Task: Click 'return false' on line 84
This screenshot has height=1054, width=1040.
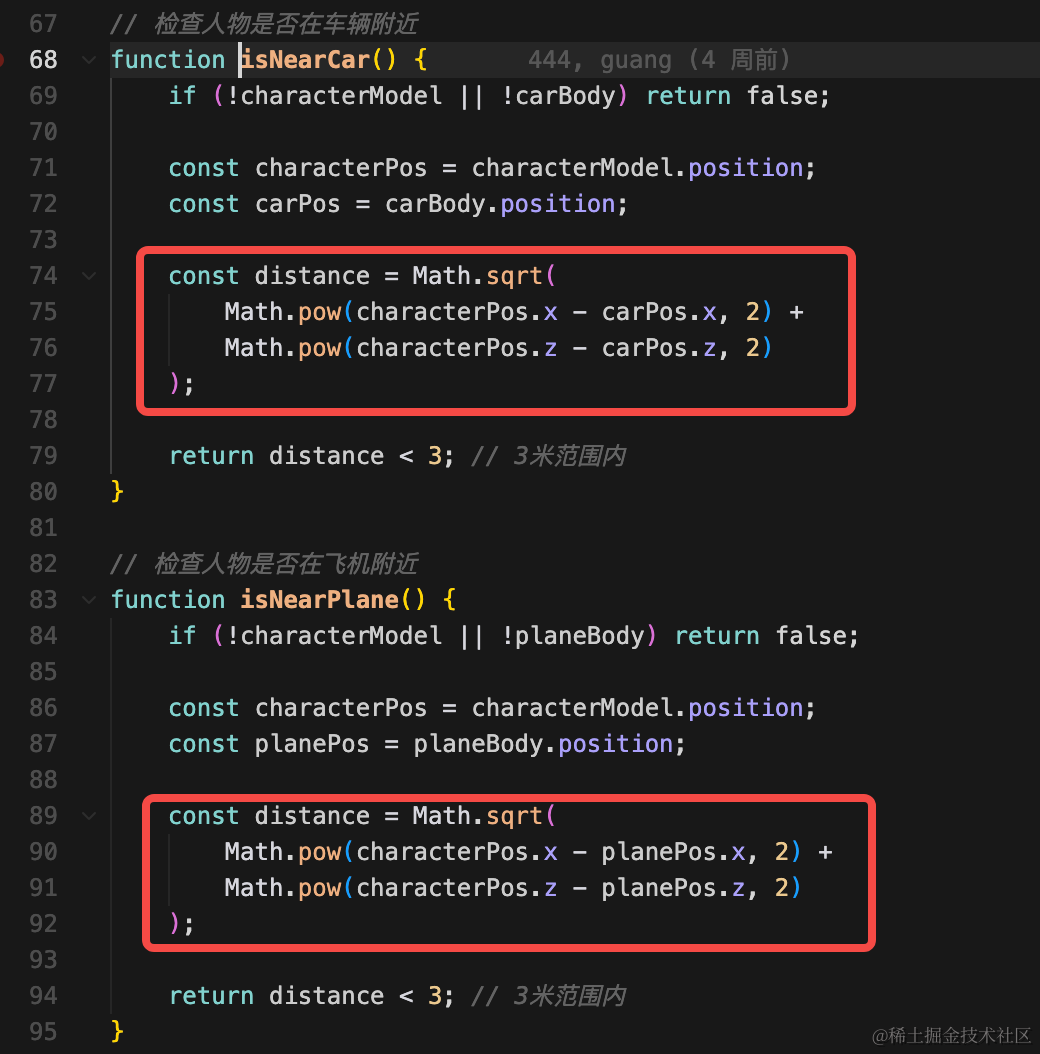Action: click(x=761, y=636)
